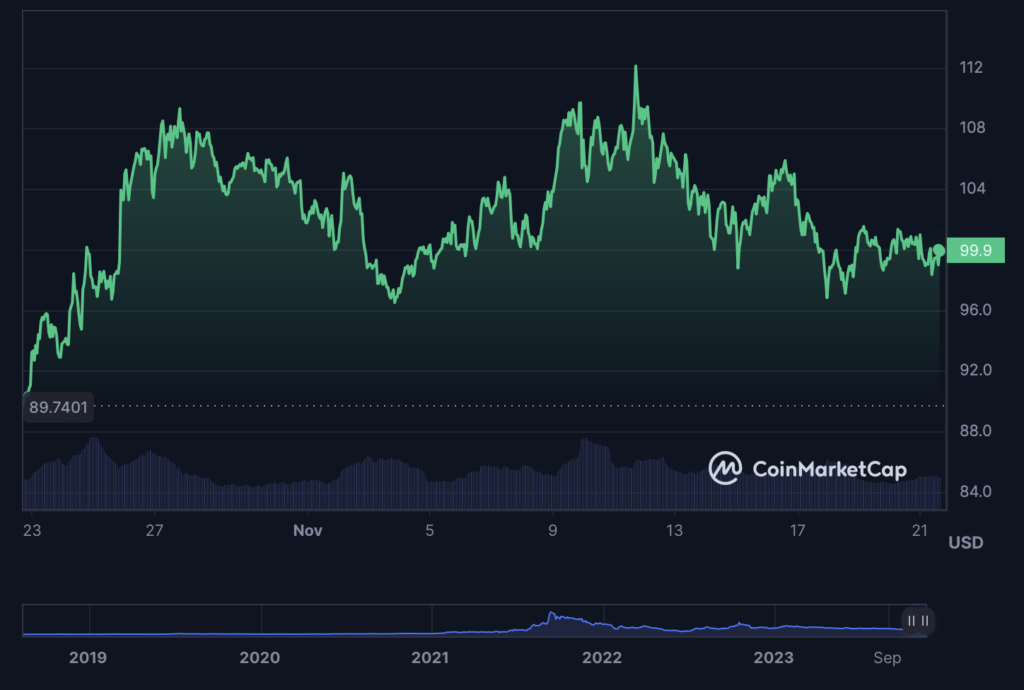Click the 5 date label on the x-axis
This screenshot has width=1024, height=690.
[x=430, y=530]
